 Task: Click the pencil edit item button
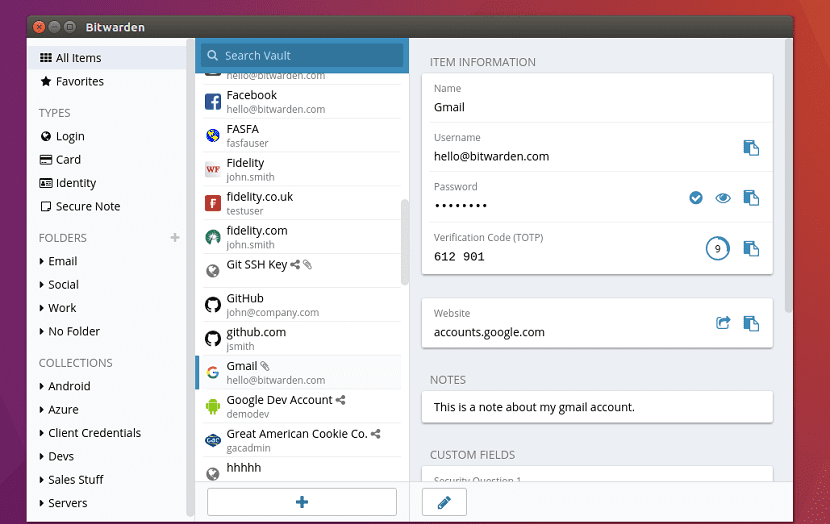click(444, 502)
